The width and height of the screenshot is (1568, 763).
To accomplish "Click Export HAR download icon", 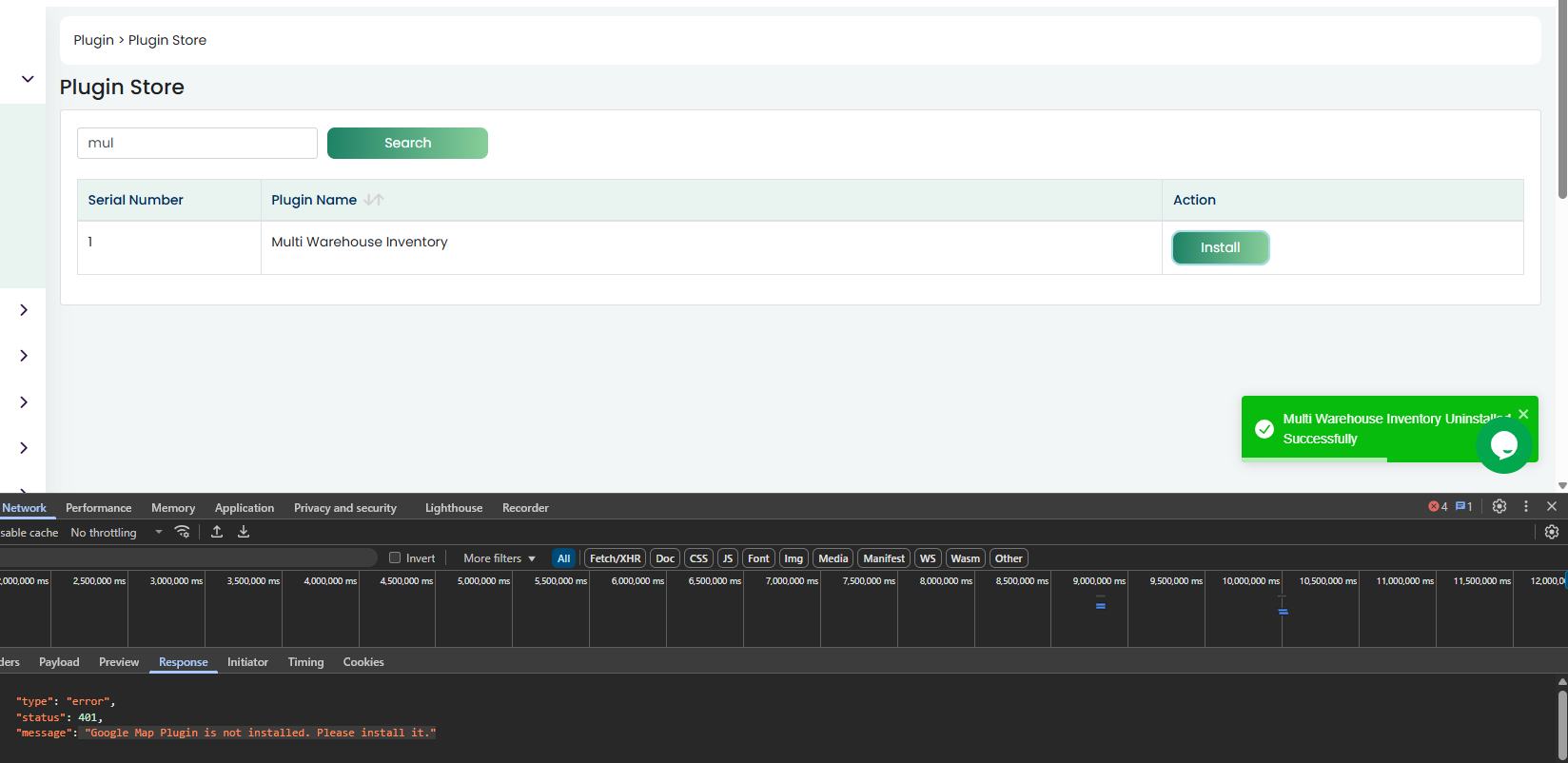I will pos(244,532).
